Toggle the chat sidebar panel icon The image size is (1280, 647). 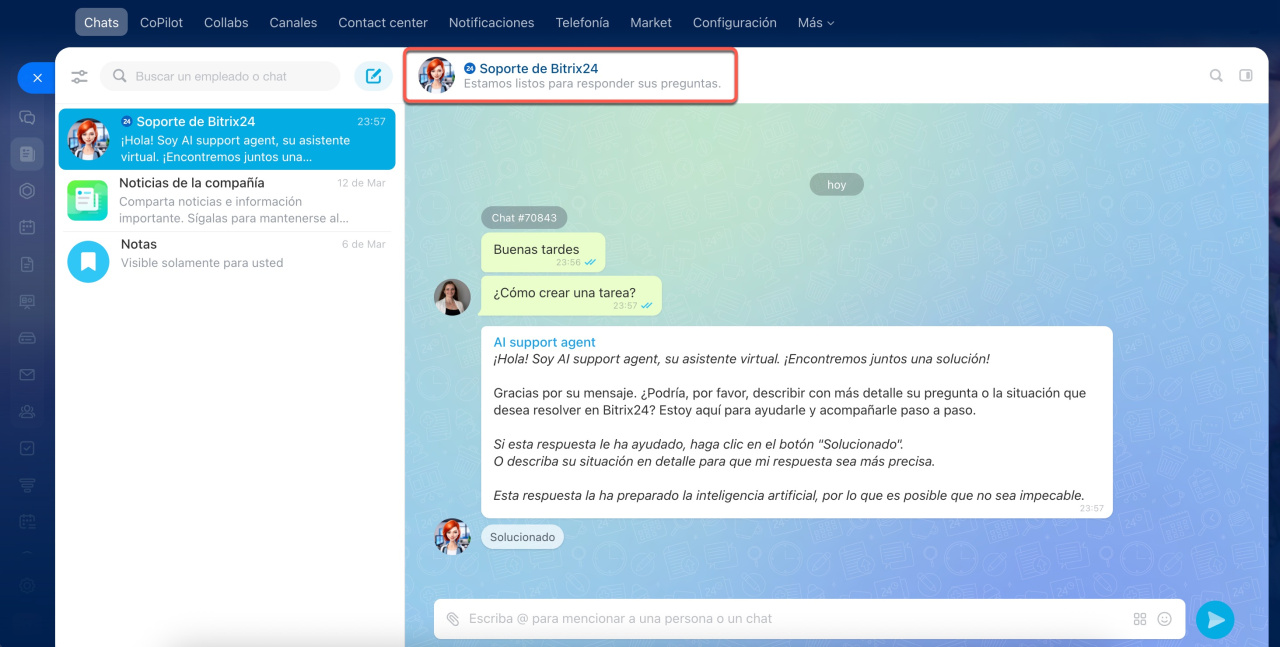tap(1246, 75)
